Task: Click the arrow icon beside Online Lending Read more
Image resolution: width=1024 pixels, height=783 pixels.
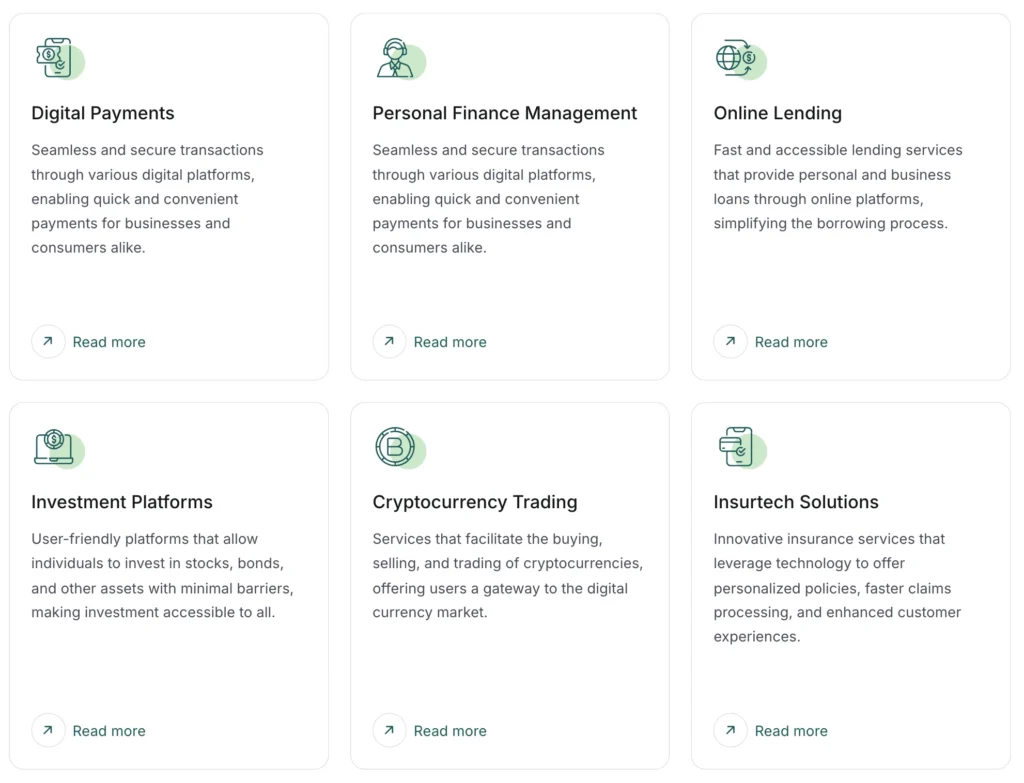Action: click(730, 341)
